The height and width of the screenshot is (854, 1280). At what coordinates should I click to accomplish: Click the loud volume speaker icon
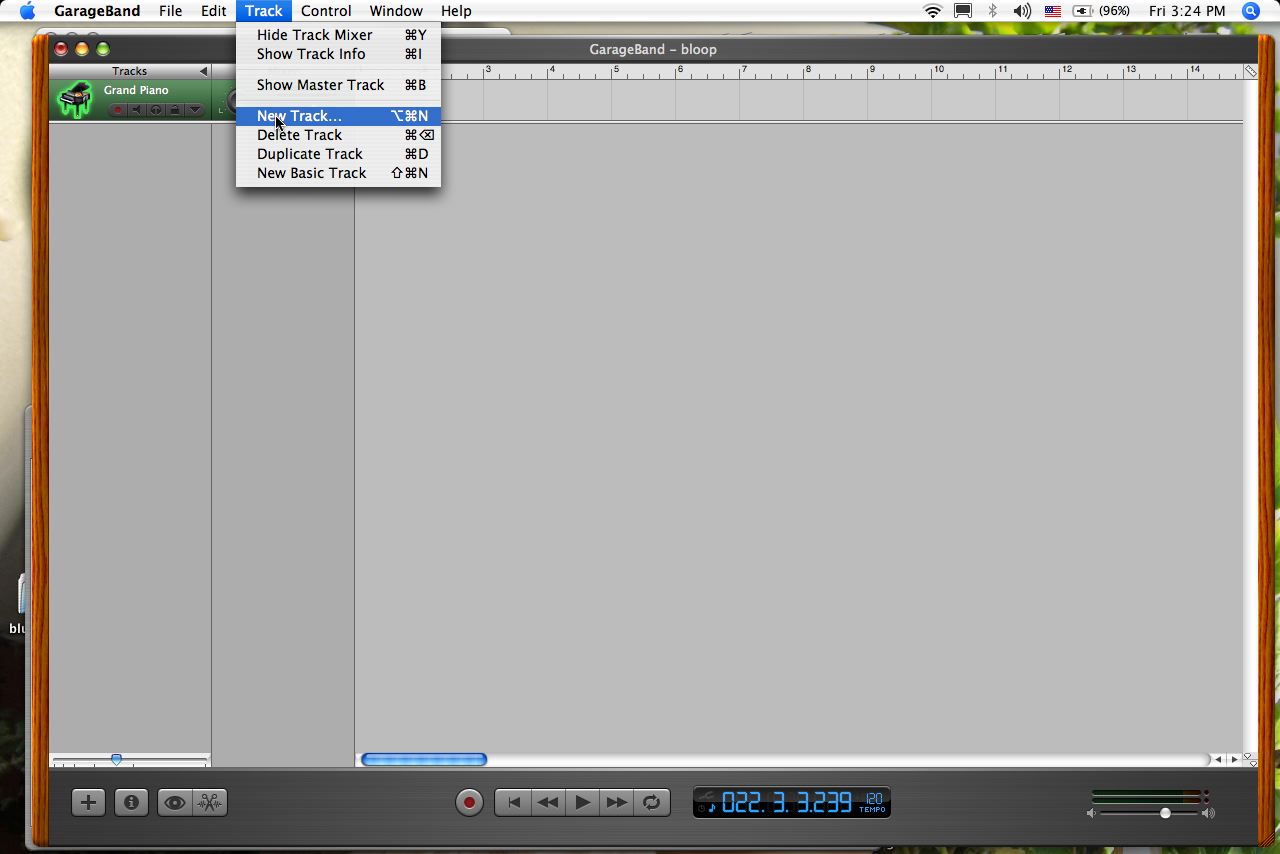(x=1208, y=813)
